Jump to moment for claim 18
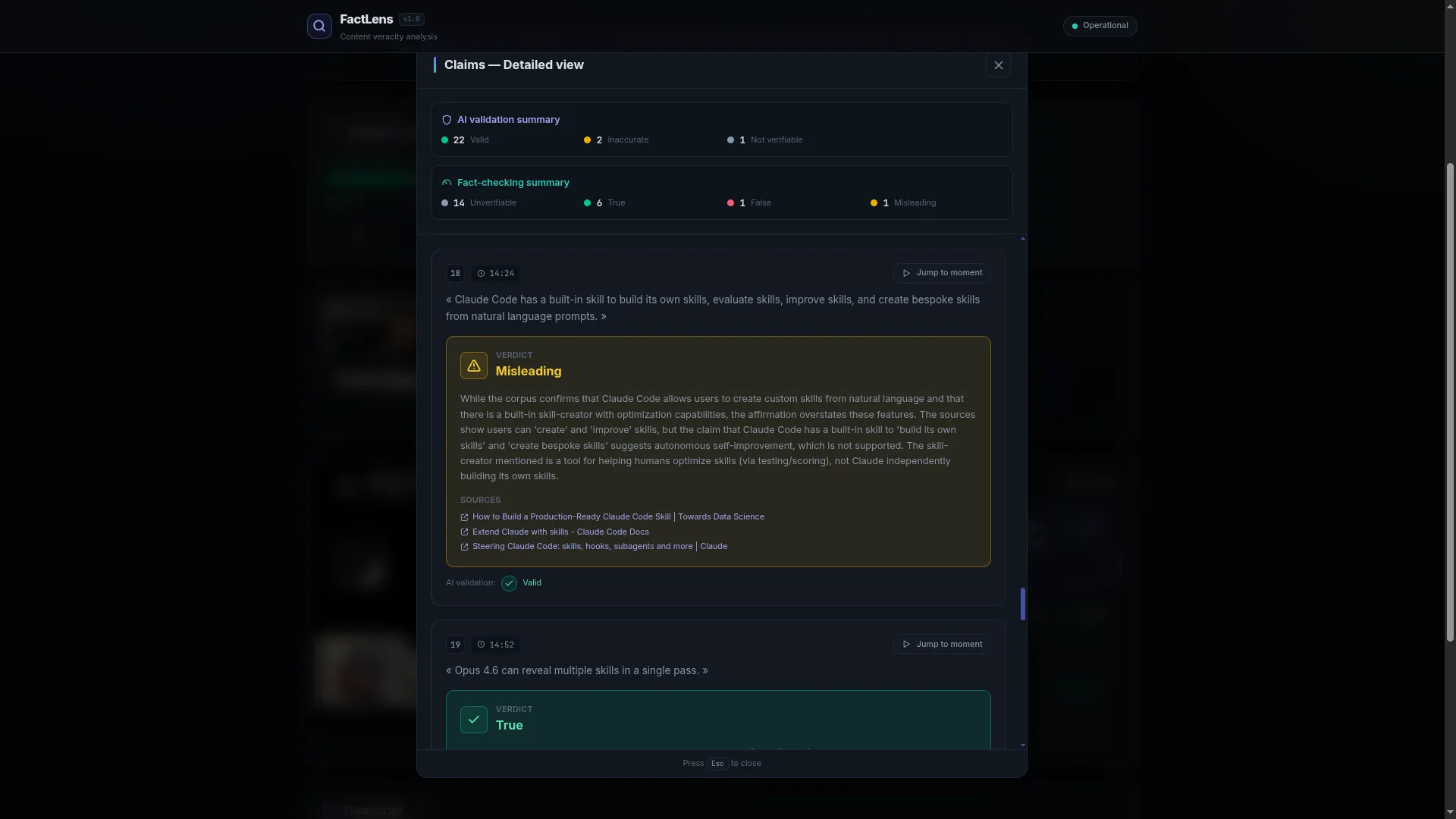Screen dimensions: 1456x819 coord(942,273)
